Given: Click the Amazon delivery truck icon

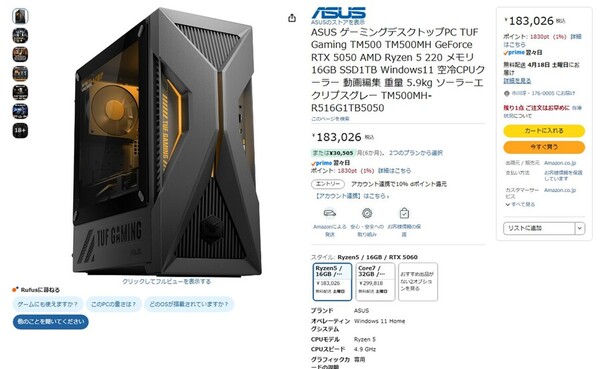Looking at the screenshot, I should [x=329, y=213].
